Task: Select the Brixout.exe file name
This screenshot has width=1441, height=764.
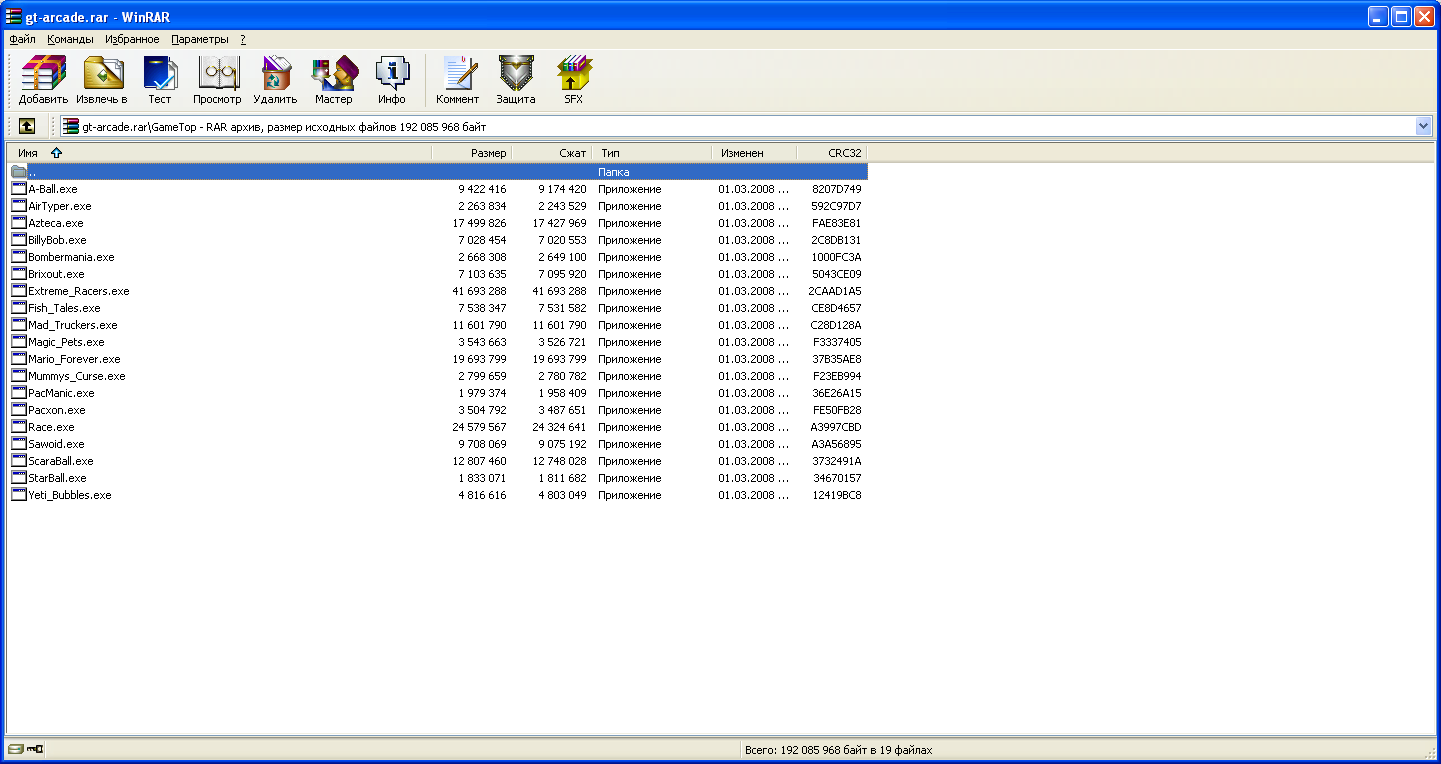Action: pyautogui.click(x=56, y=274)
